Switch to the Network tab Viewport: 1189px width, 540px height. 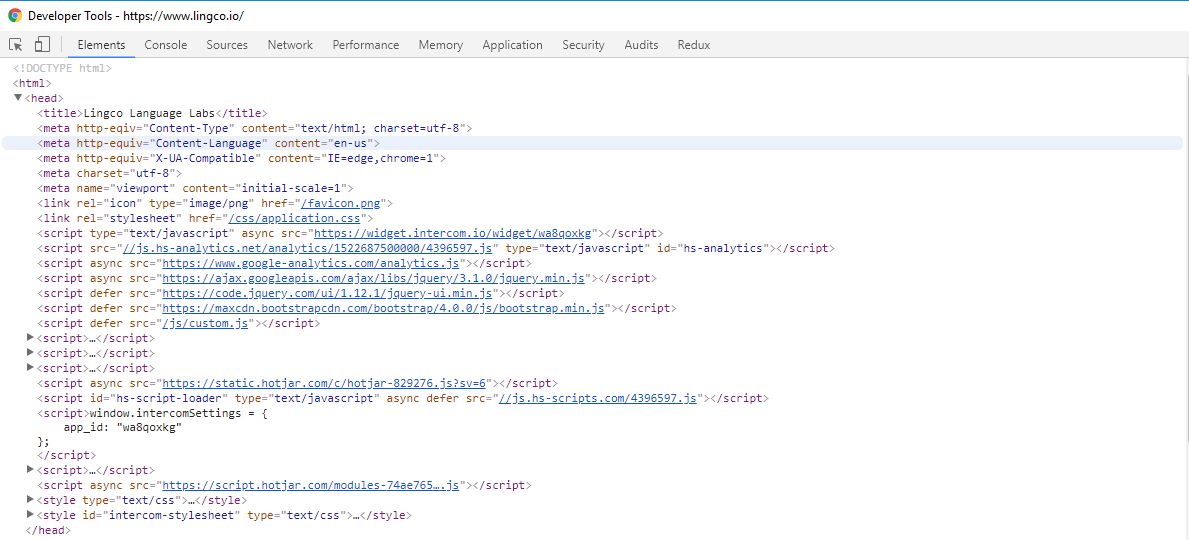tap(290, 45)
